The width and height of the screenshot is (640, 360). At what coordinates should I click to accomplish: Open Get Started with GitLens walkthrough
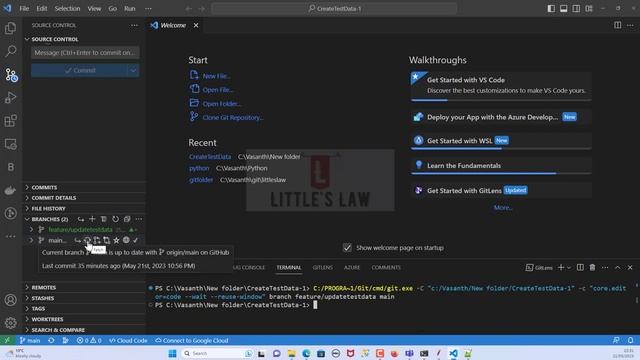coord(501,190)
